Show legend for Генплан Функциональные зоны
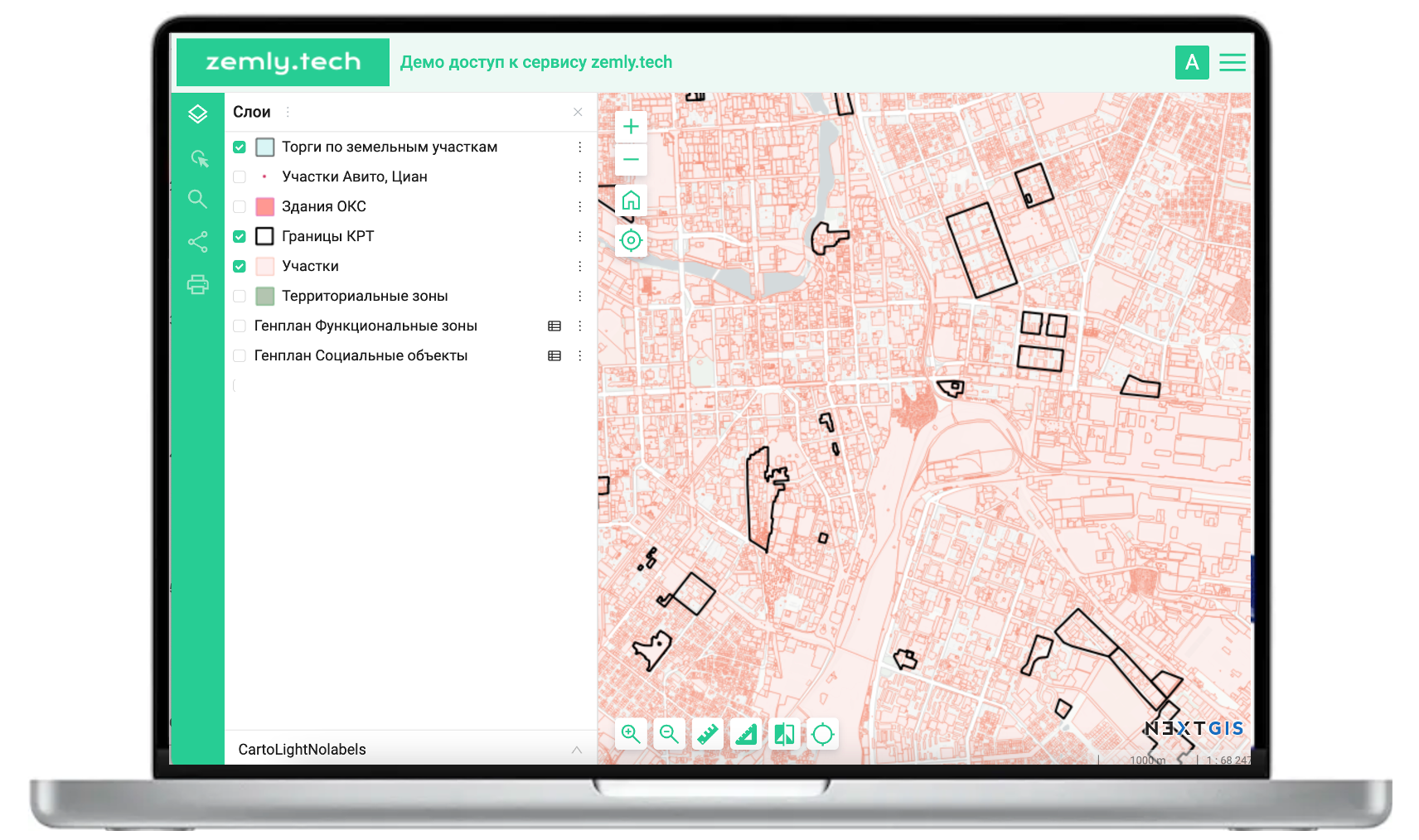1419x840 pixels. point(555,326)
